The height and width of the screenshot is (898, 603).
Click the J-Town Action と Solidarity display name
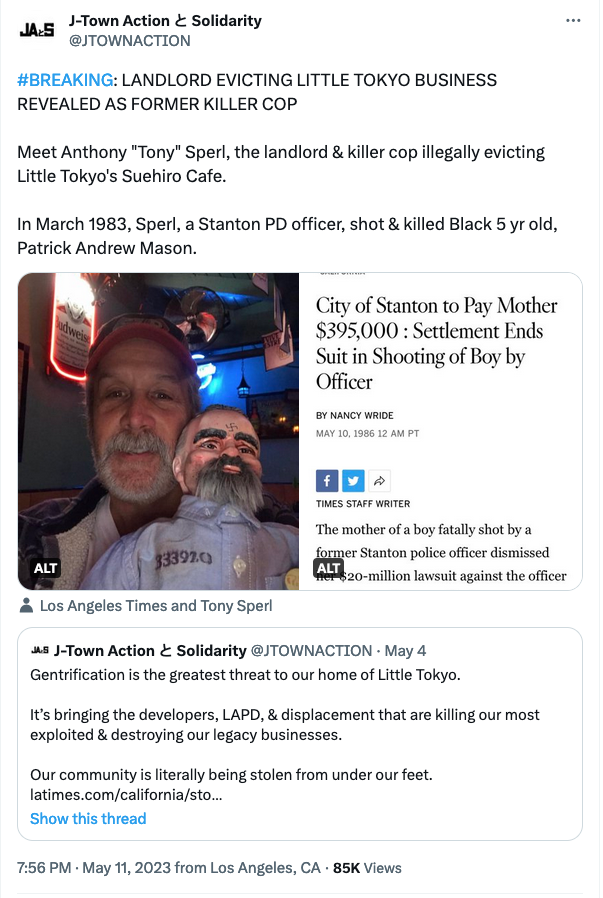pyautogui.click(x=165, y=21)
